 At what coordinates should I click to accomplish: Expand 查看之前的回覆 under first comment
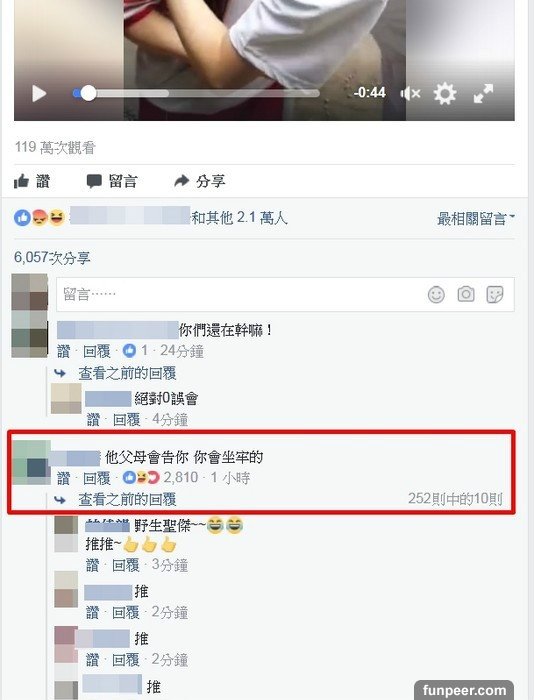point(127,373)
